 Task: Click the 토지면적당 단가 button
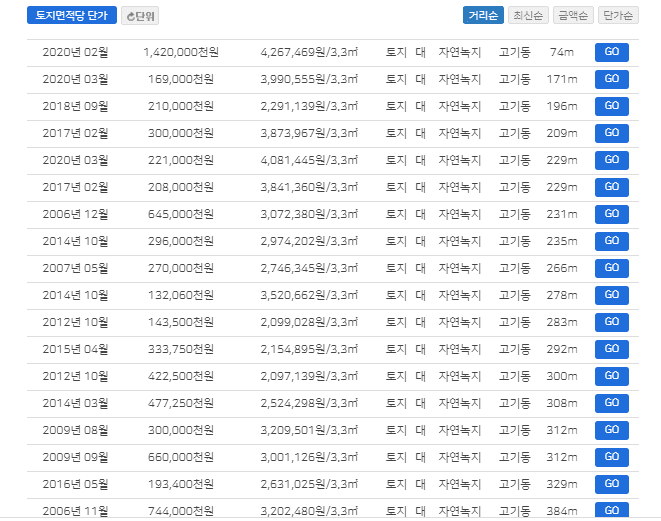point(72,16)
